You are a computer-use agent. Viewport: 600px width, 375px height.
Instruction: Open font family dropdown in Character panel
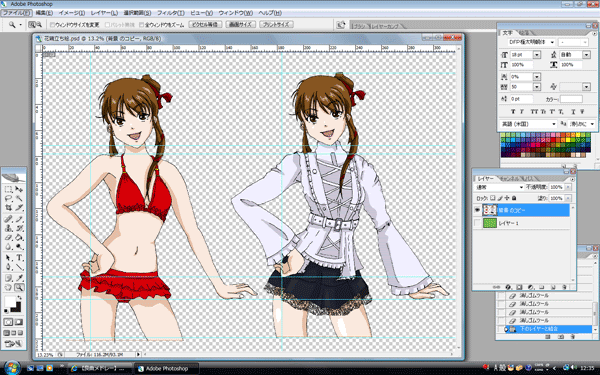coord(552,42)
